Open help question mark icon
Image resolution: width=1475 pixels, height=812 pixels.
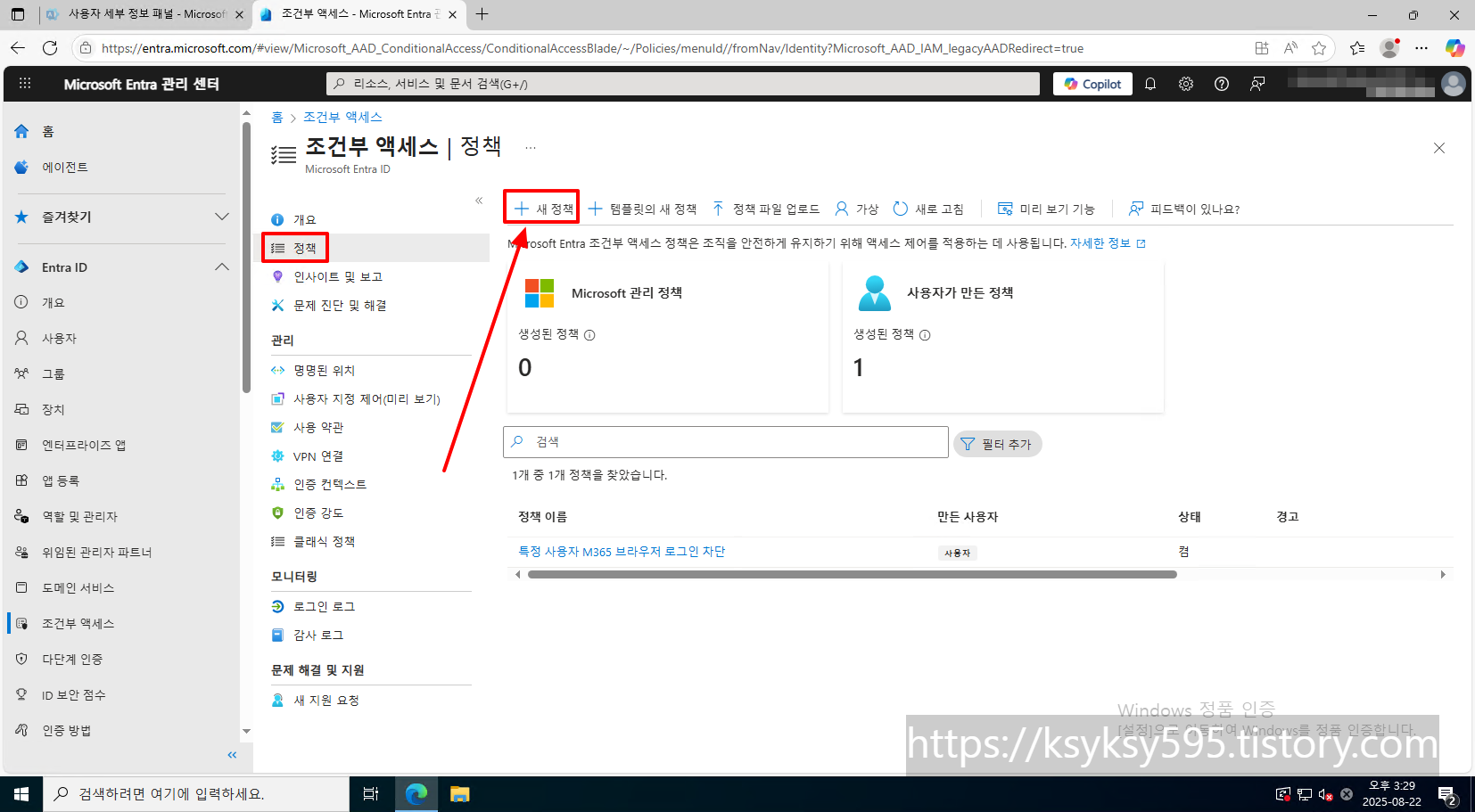pyautogui.click(x=1222, y=84)
